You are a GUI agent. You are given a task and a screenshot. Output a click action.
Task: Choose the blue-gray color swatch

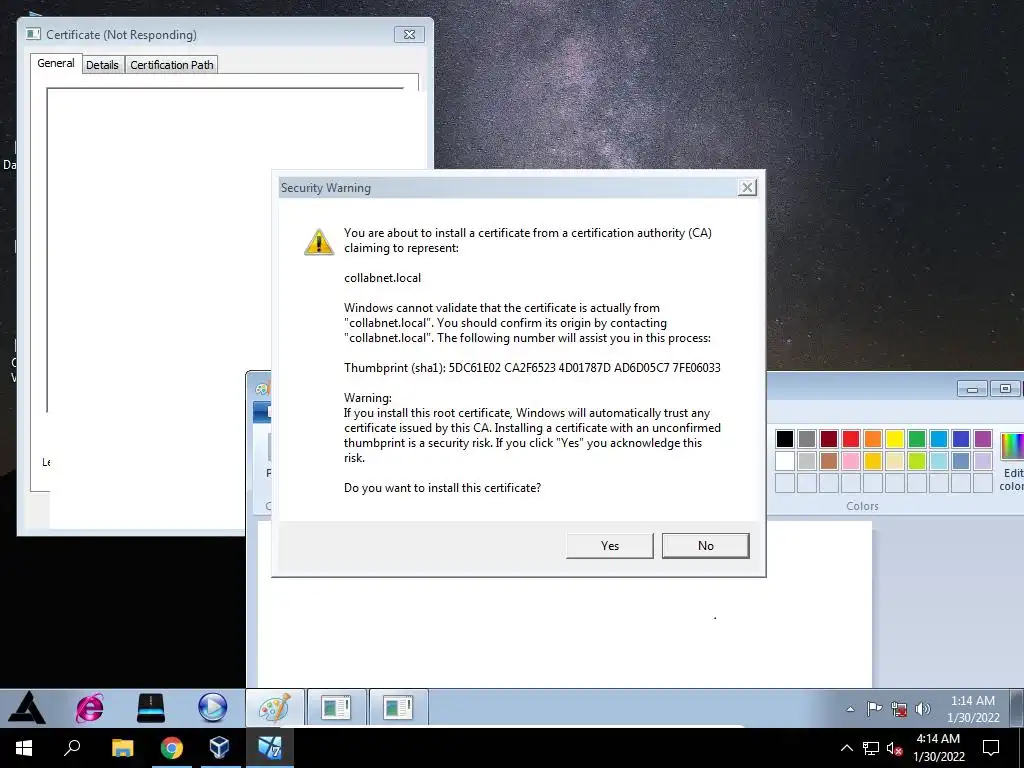[961, 461]
